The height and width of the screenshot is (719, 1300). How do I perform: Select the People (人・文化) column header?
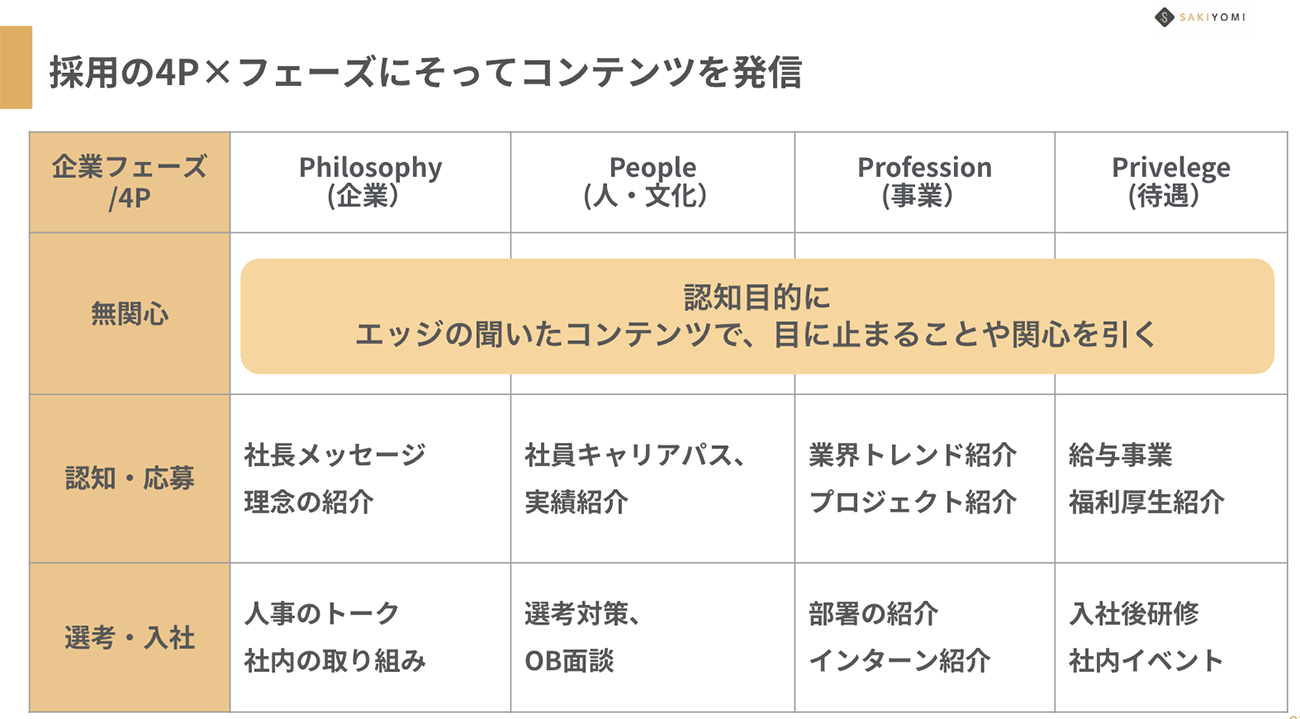coord(652,181)
